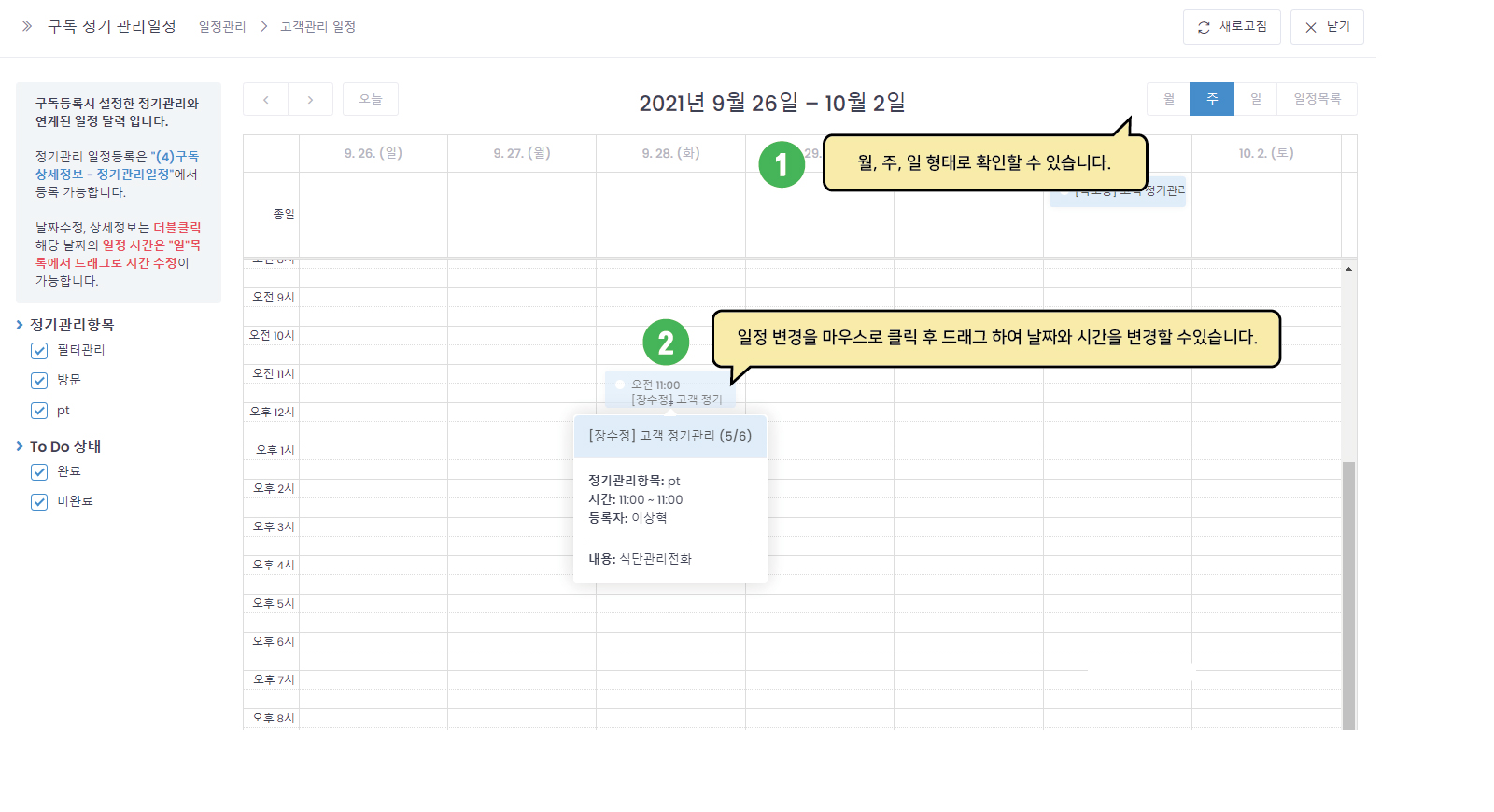Click the refresh icon next to 새로고침
This screenshot has width=1494, height=812.
[x=1204, y=27]
